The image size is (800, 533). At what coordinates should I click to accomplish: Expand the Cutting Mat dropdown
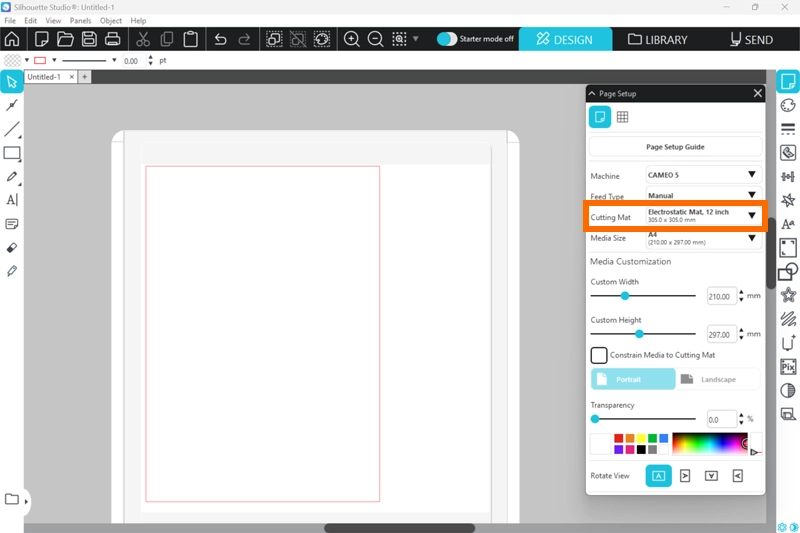700,216
